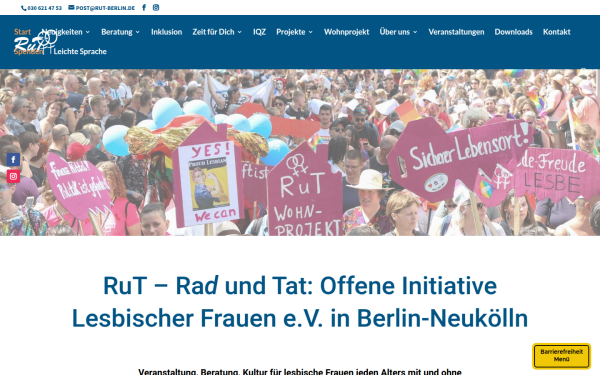Open the Inklusion menu item
The image size is (600, 375).
click(166, 32)
